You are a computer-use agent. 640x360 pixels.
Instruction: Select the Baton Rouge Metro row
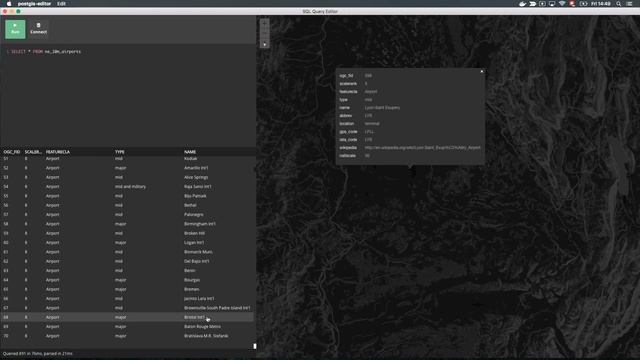(127, 327)
